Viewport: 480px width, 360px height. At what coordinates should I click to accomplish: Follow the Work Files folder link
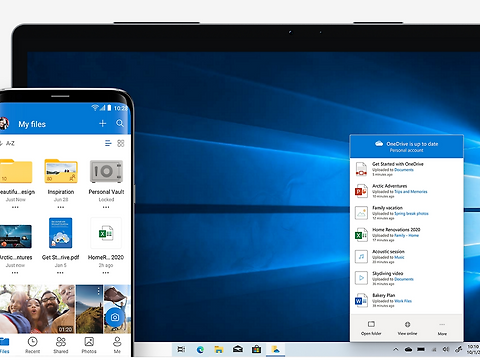coord(403,301)
